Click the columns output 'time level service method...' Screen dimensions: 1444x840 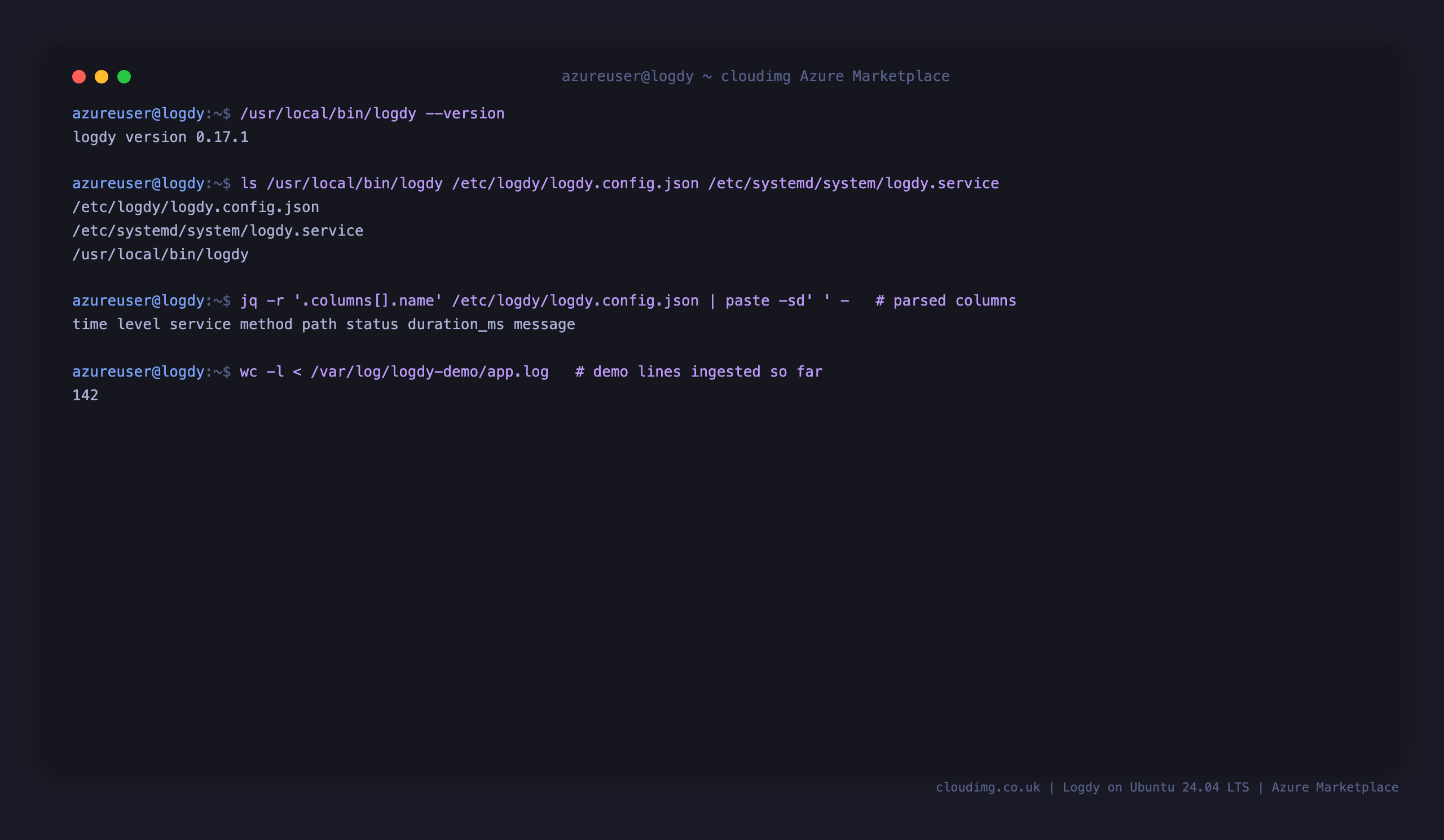(x=324, y=325)
